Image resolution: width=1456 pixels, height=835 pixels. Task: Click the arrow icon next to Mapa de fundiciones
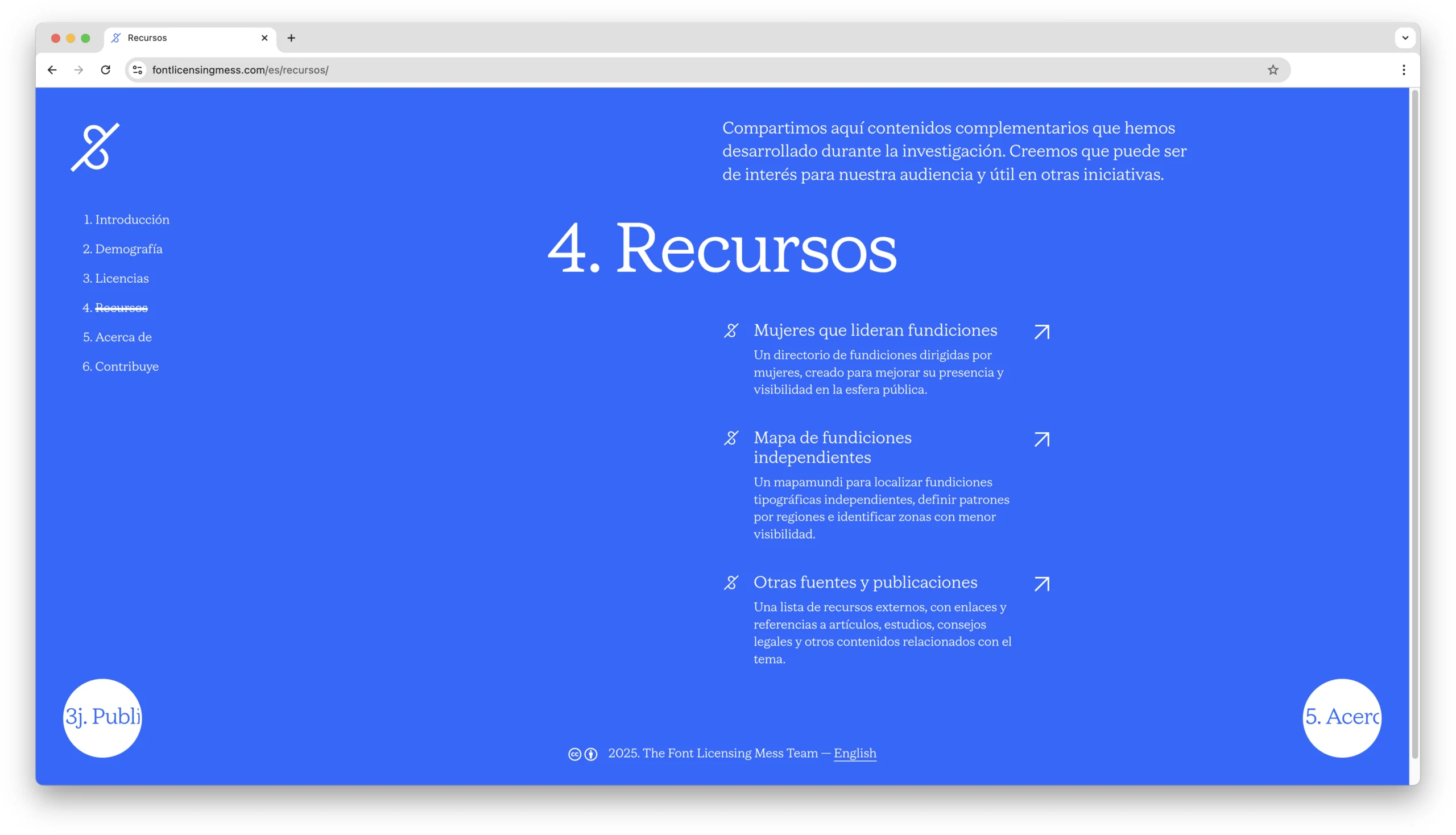[1041, 439]
